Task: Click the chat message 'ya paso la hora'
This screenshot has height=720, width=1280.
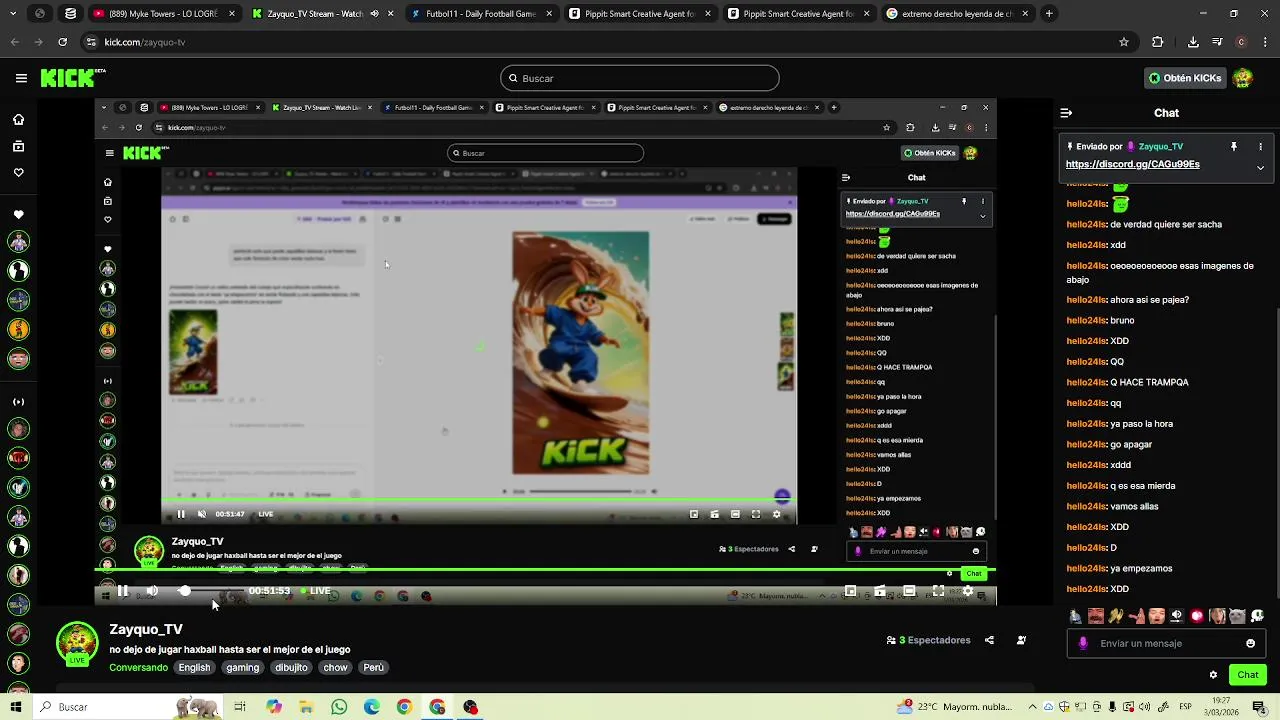Action: click(1141, 424)
